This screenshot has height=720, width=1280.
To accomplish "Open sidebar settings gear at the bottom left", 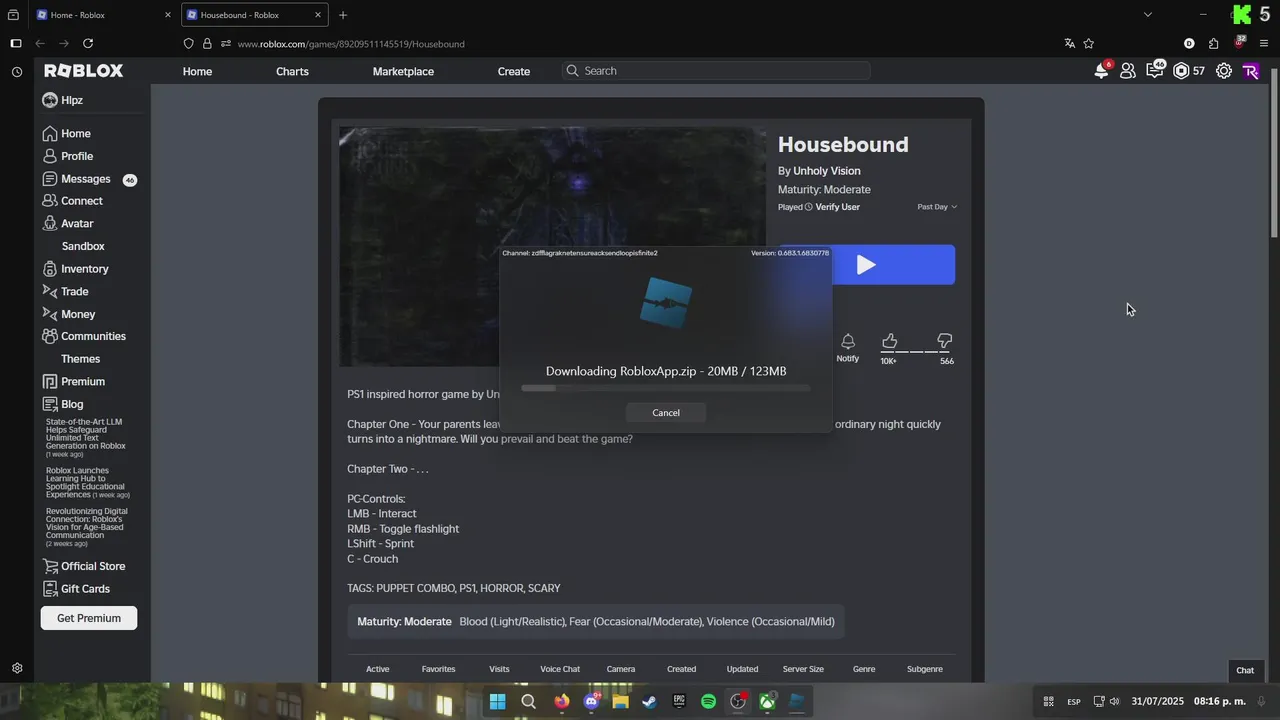I will [x=17, y=668].
